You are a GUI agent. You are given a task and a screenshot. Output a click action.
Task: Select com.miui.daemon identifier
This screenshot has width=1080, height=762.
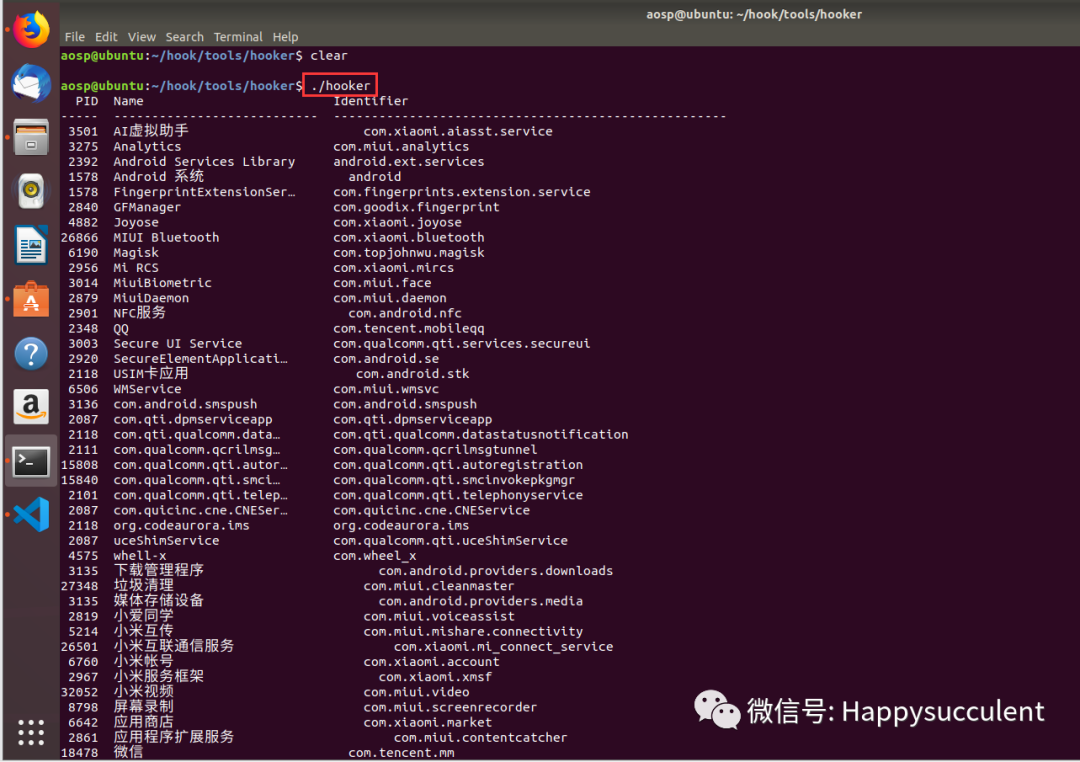click(390, 298)
